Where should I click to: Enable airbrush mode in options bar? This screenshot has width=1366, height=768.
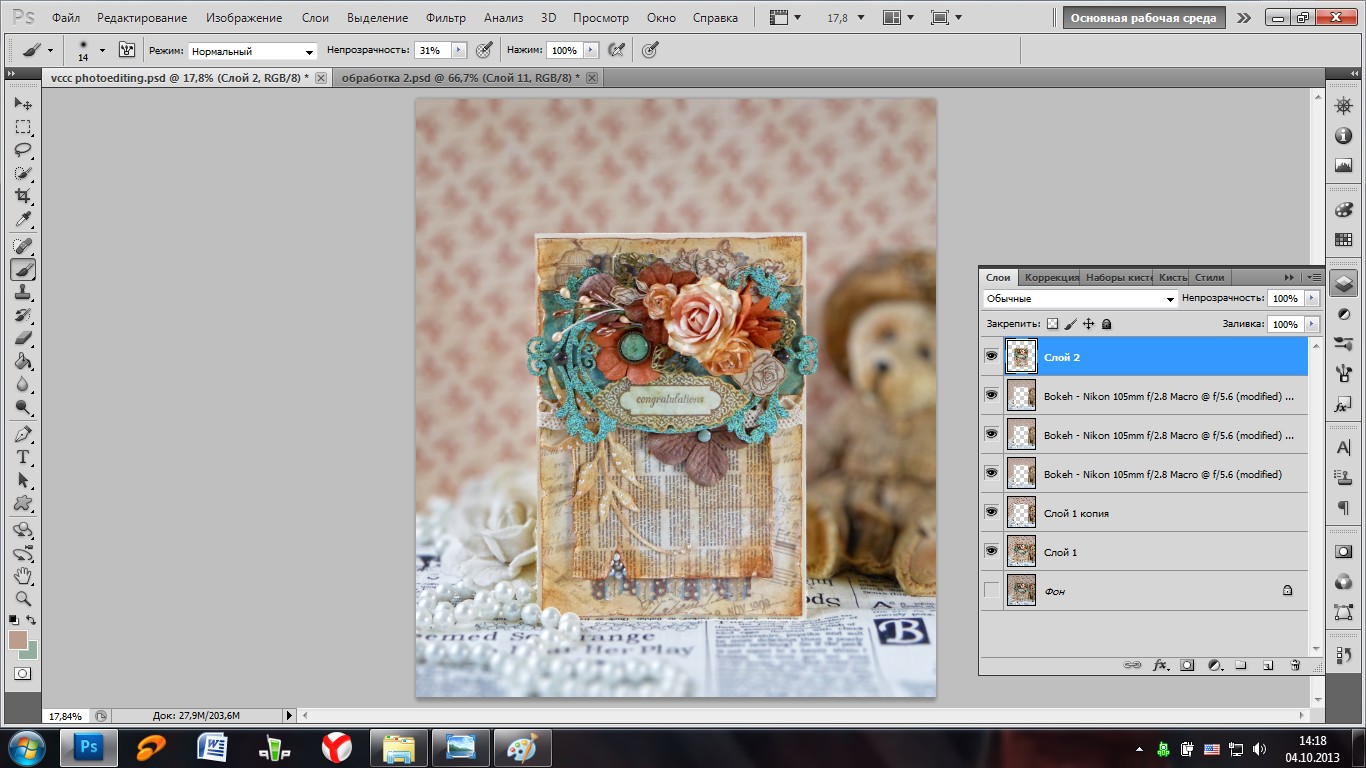click(x=616, y=50)
